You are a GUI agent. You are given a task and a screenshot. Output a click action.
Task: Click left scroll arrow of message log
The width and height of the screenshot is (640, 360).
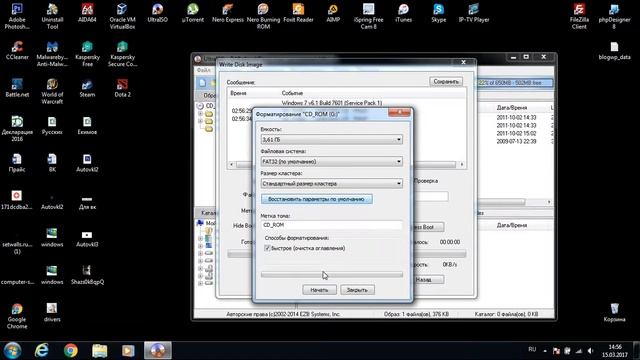click(231, 164)
